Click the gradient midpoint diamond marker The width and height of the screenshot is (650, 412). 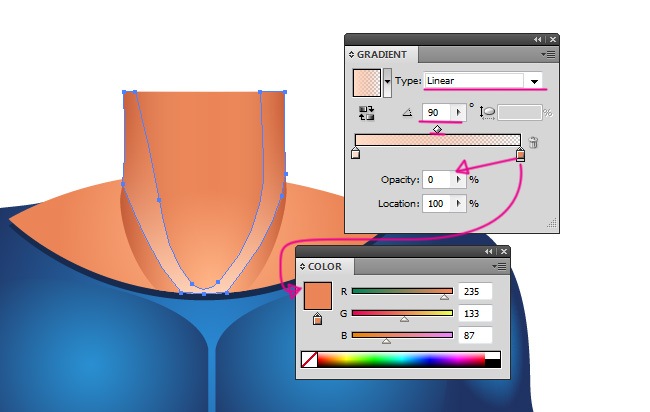tap(437, 129)
